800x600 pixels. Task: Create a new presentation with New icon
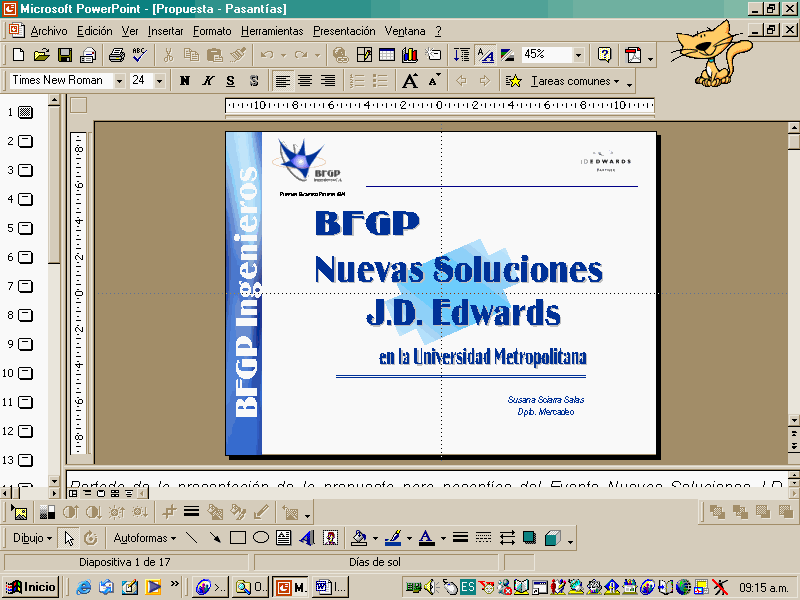pyautogui.click(x=18, y=55)
